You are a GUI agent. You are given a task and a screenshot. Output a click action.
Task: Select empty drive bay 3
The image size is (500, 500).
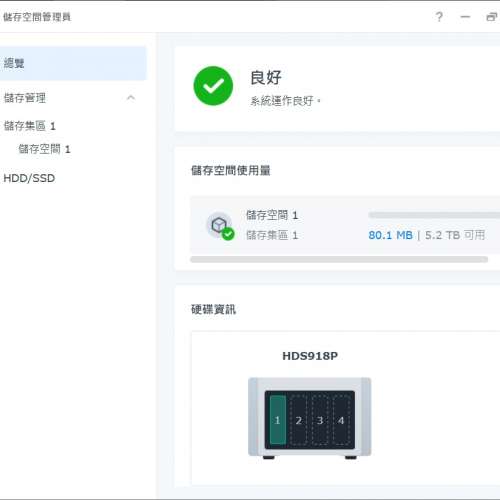click(320, 420)
